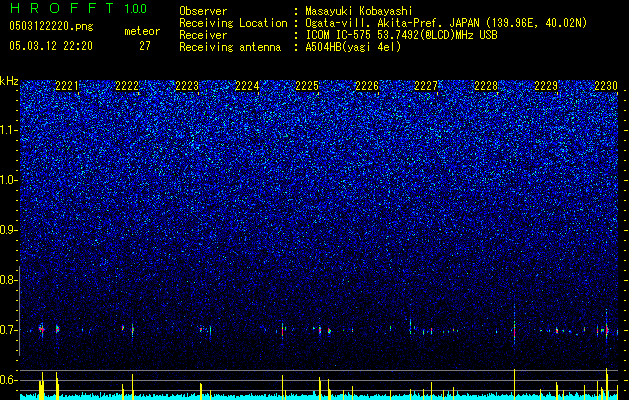The height and width of the screenshot is (400, 629).
Task: Click the 2221 time marker
Action: (67, 86)
